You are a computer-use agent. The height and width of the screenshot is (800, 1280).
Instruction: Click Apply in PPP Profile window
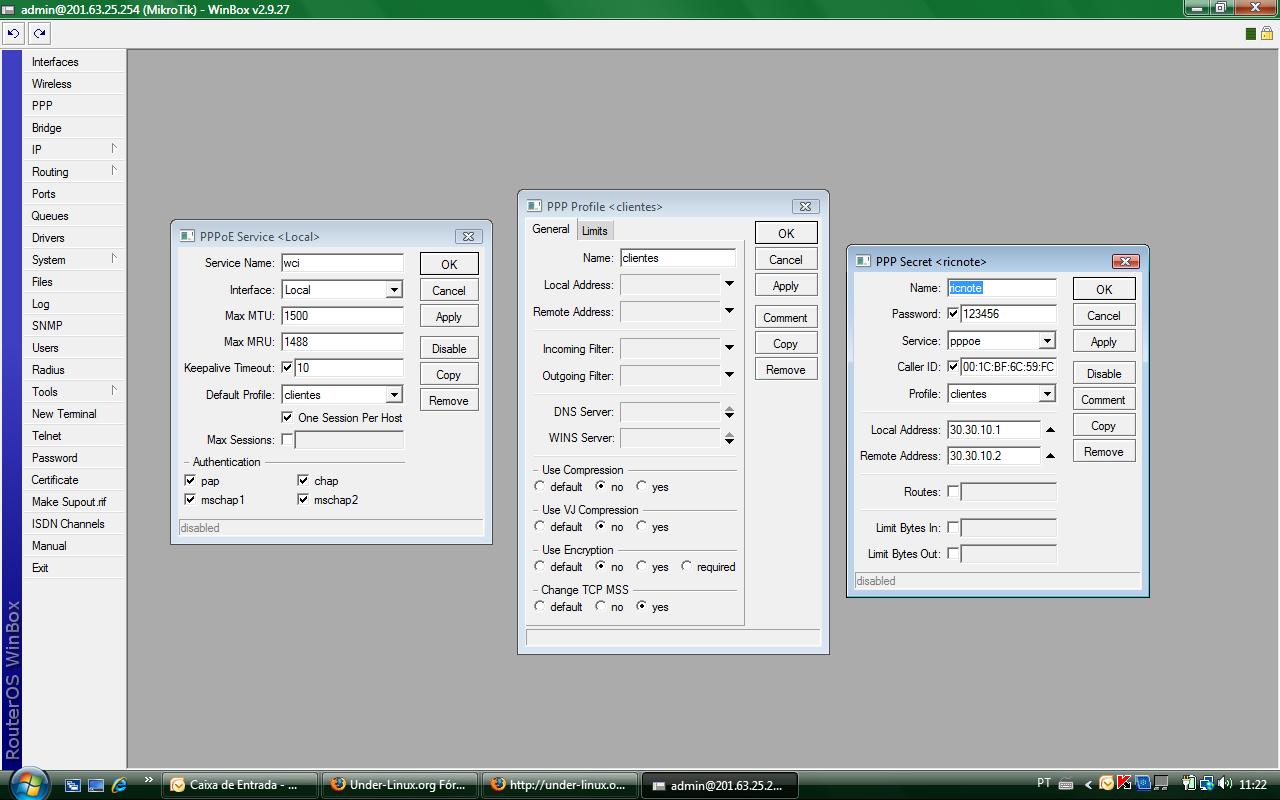pos(786,286)
